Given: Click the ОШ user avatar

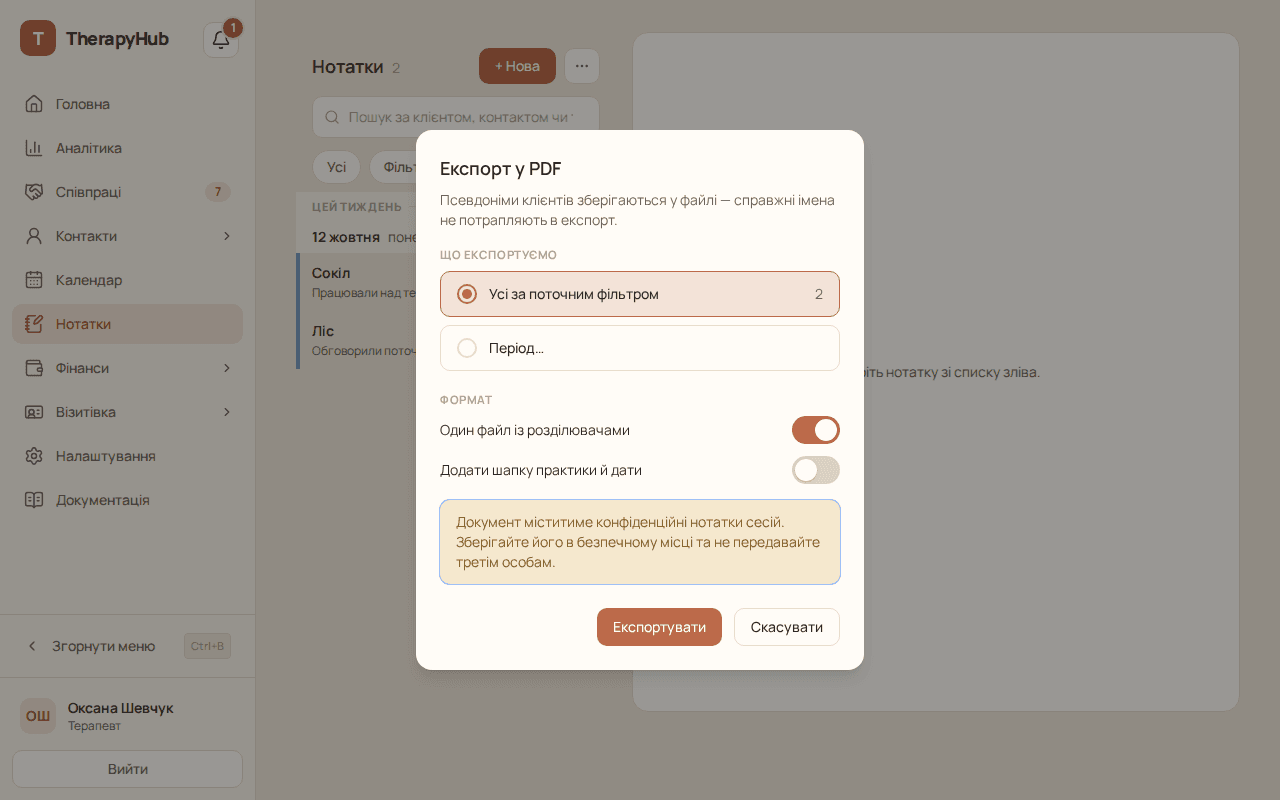Looking at the screenshot, I should (38, 716).
